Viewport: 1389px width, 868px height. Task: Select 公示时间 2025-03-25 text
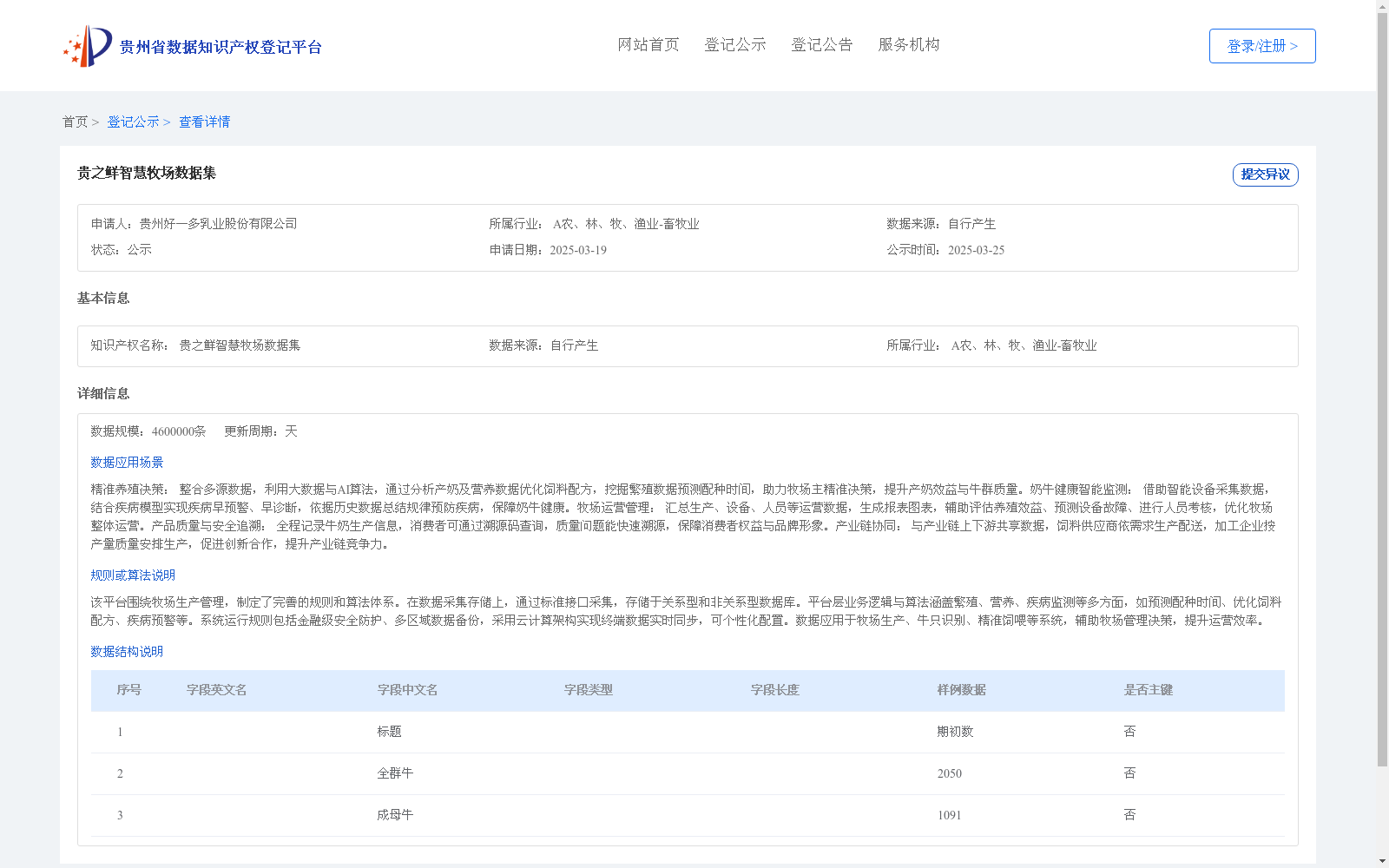[945, 250]
